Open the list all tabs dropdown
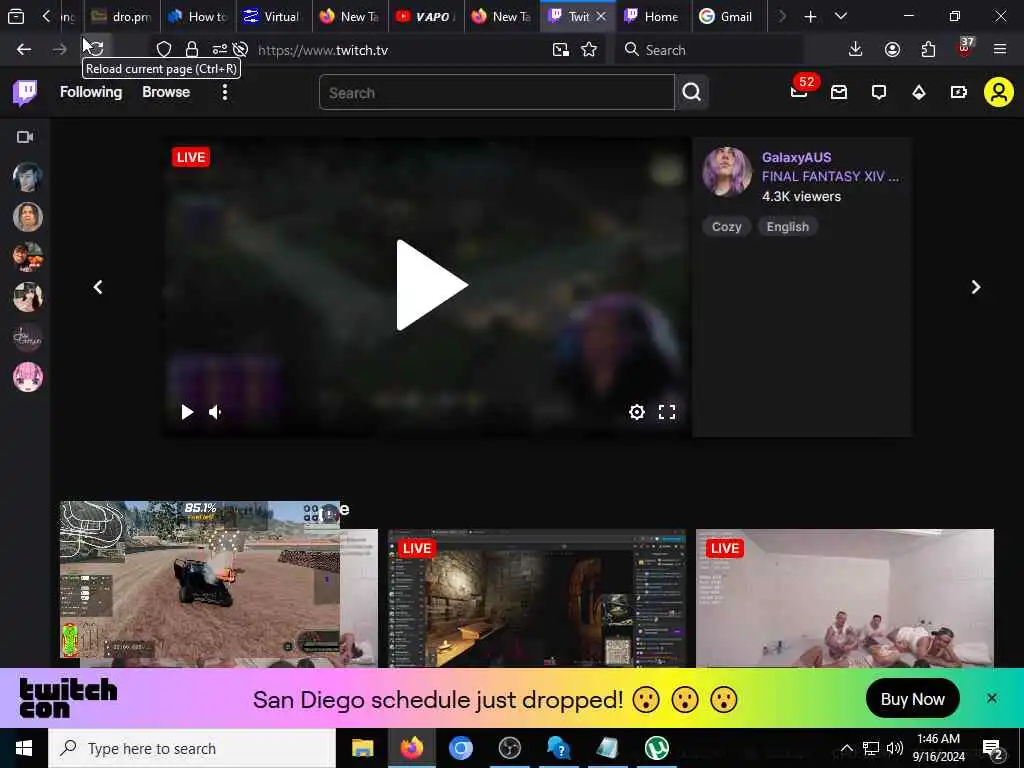 click(841, 16)
